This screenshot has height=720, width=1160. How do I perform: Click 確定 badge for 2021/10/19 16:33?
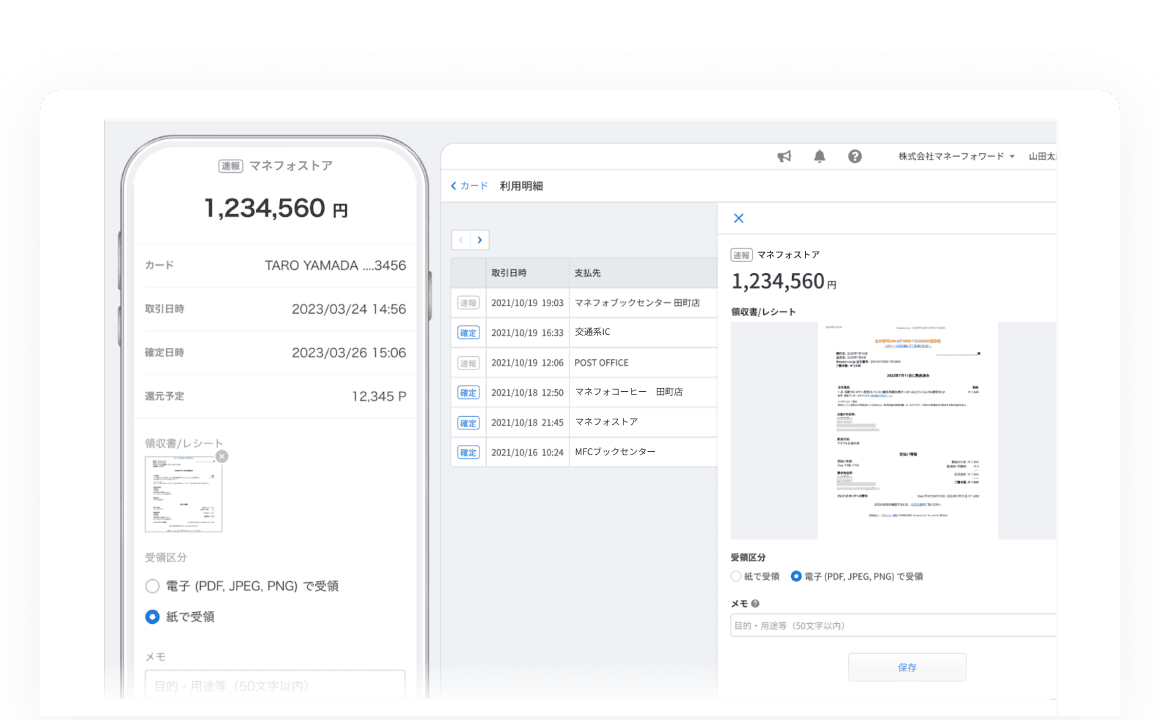coord(468,333)
